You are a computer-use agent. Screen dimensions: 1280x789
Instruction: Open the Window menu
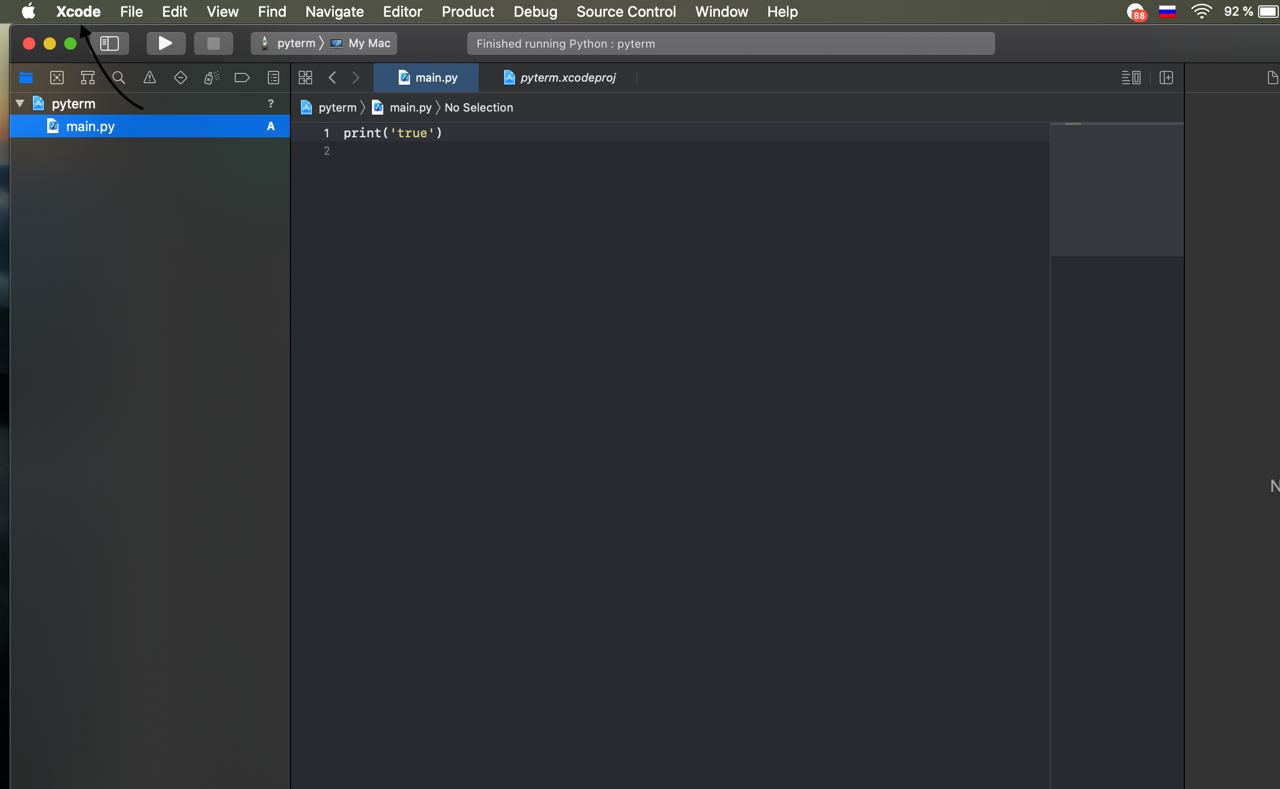[721, 11]
